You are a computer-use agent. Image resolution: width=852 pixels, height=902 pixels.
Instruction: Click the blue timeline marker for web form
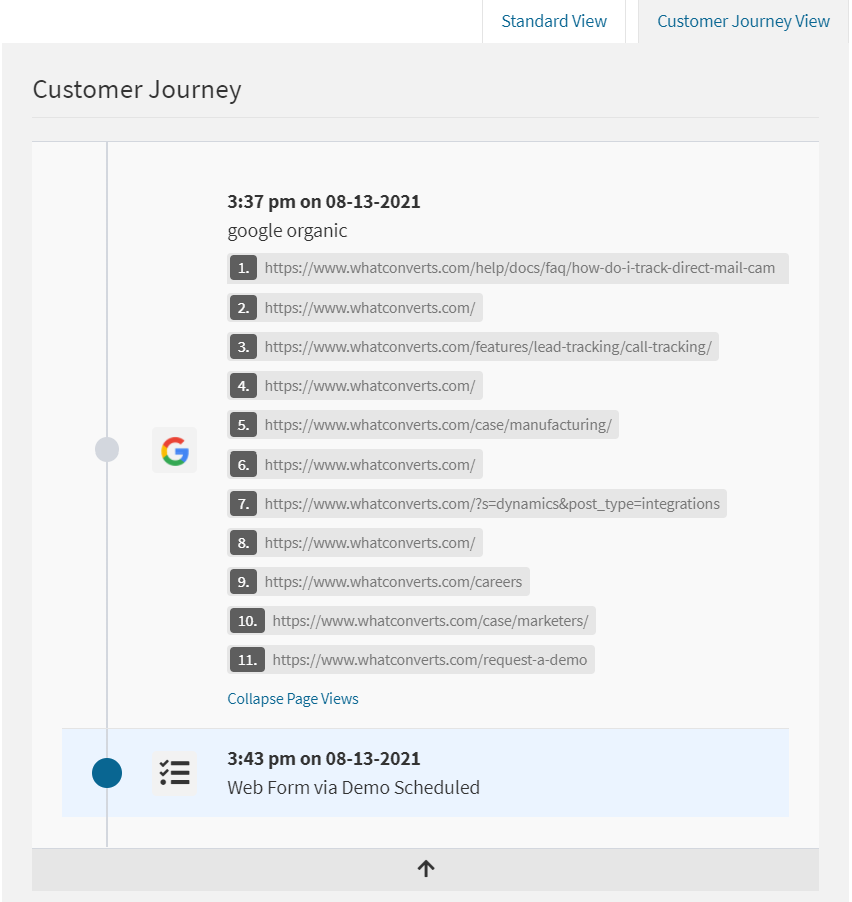tap(107, 773)
